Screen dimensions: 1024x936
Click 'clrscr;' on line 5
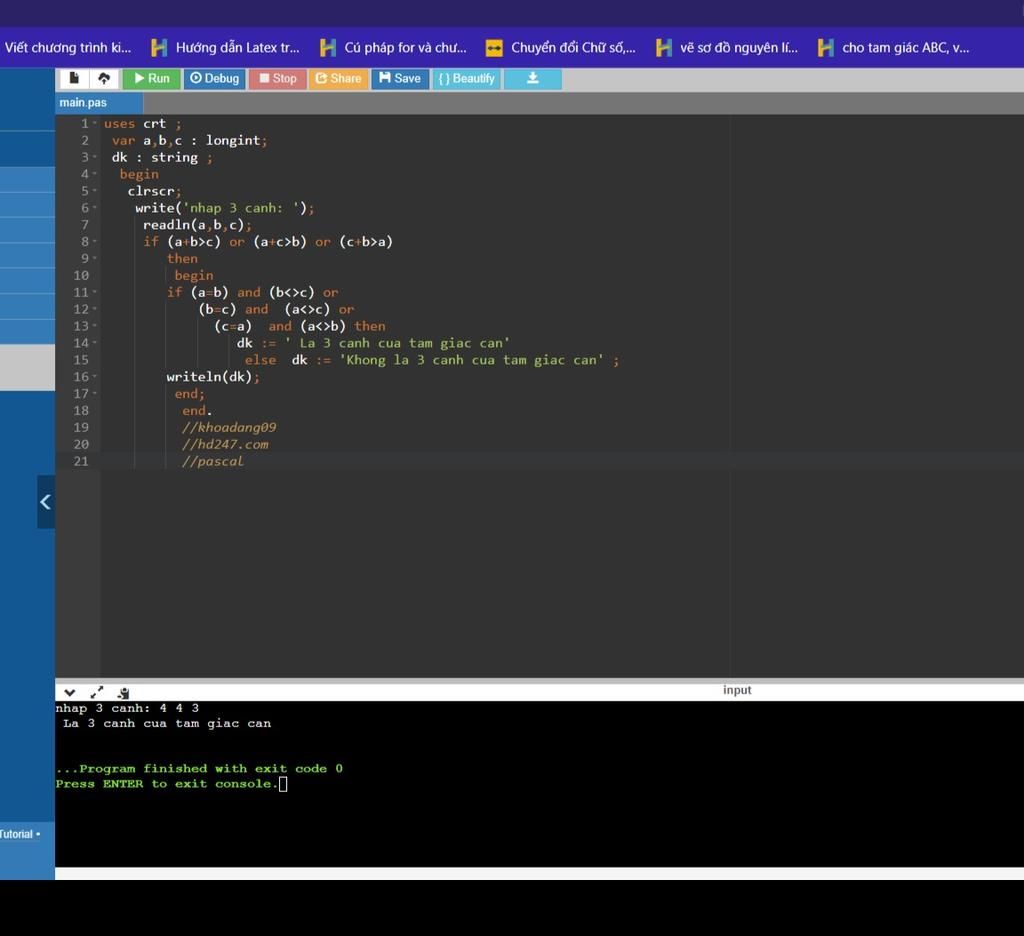[x=154, y=191]
